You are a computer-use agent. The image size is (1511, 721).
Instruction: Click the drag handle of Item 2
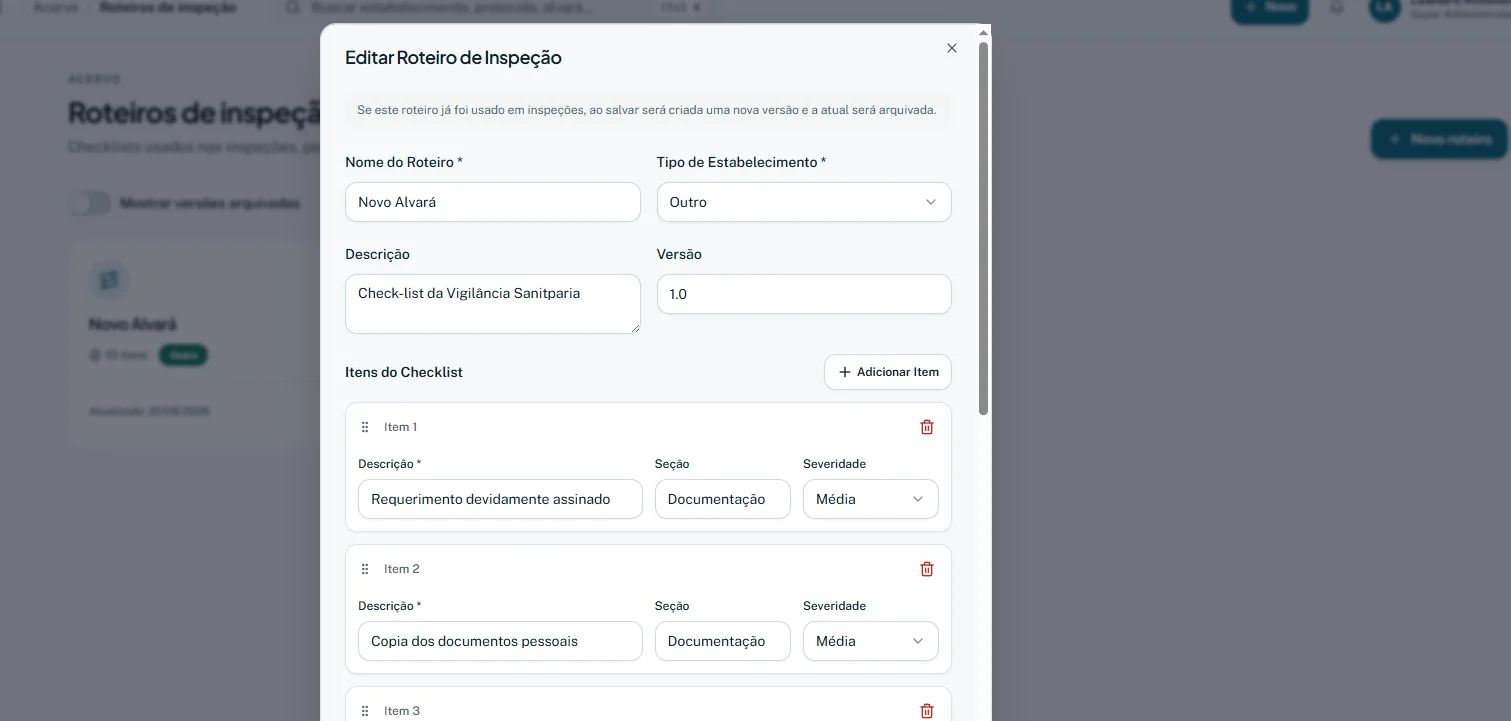pos(365,569)
